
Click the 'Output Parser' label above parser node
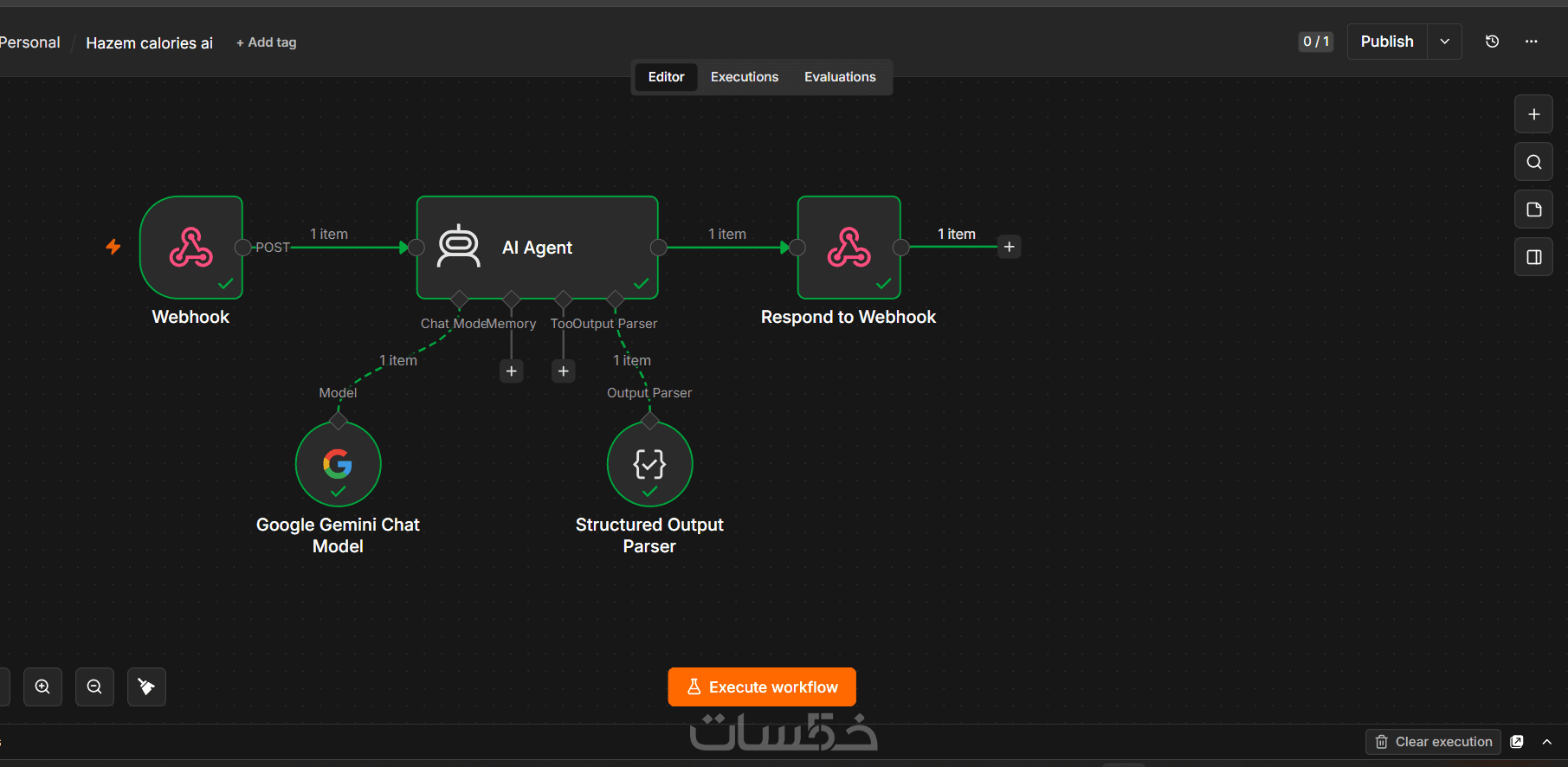[649, 393]
